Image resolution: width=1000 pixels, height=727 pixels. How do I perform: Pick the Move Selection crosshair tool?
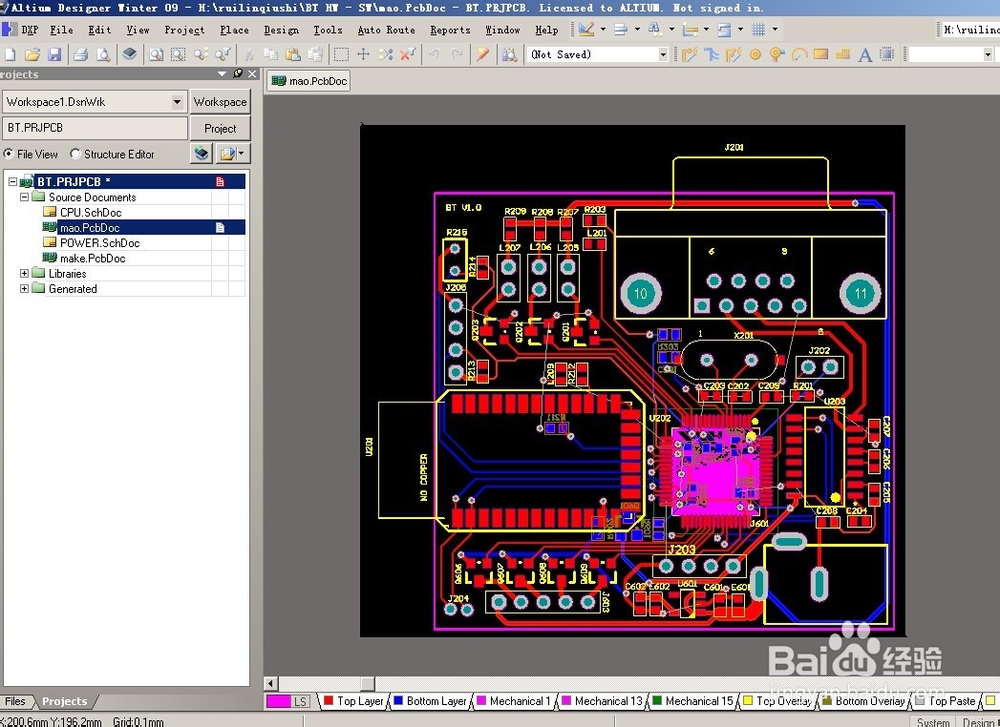364,55
